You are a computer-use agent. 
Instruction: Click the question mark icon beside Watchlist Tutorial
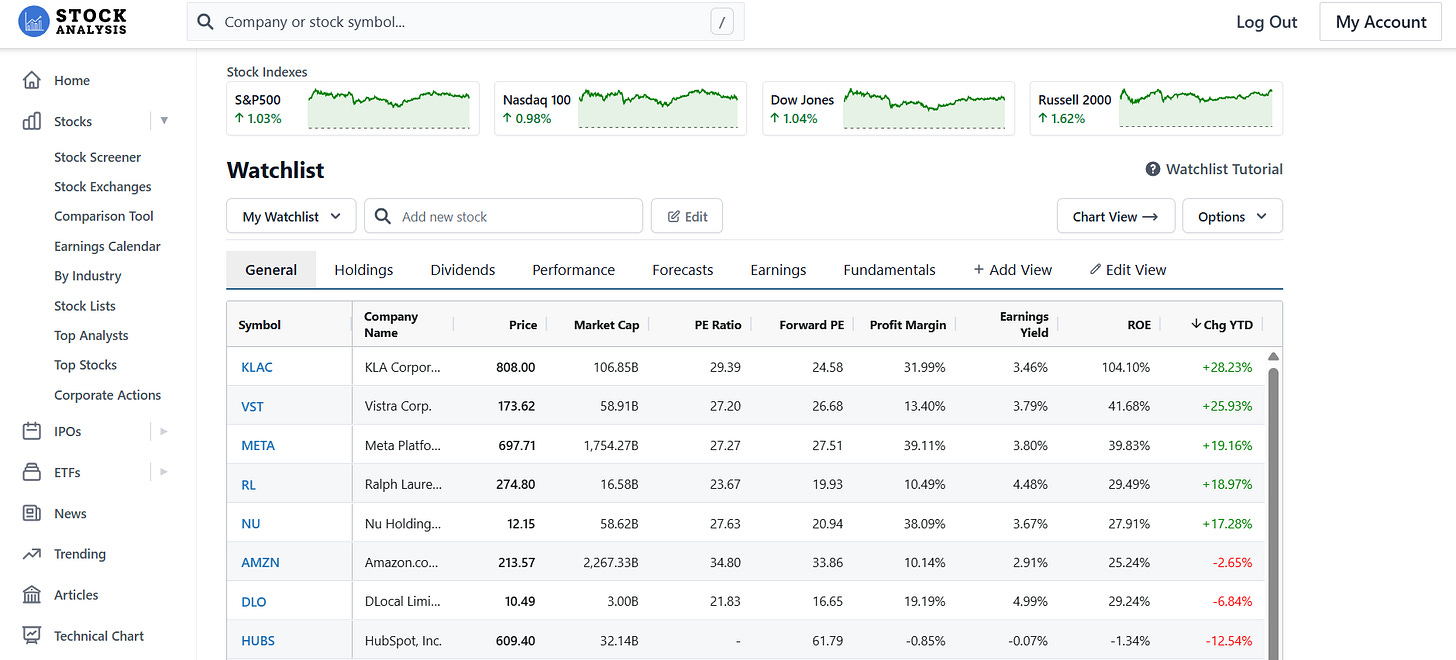pyautogui.click(x=1152, y=169)
